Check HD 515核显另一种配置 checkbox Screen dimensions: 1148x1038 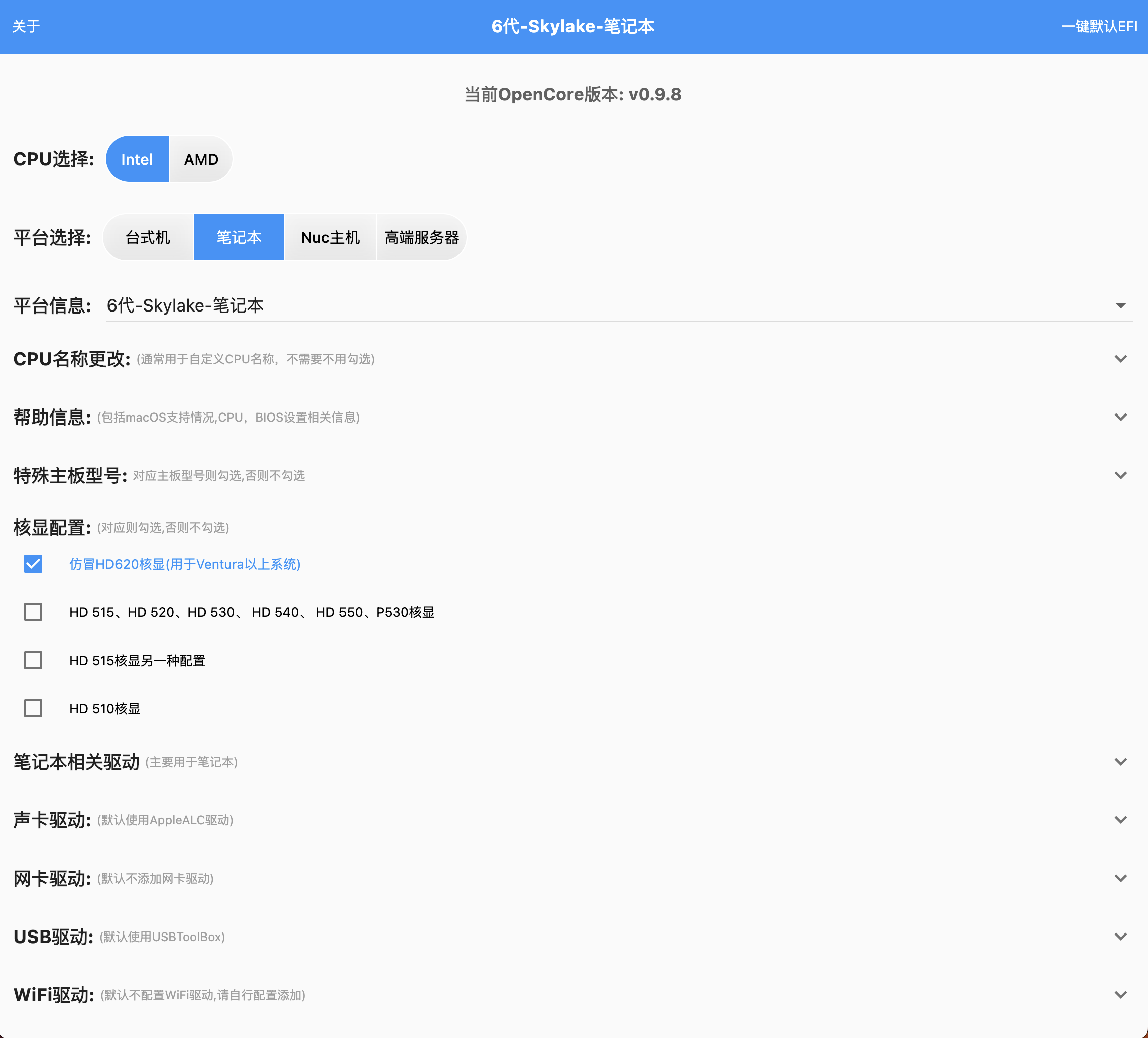[x=33, y=660]
